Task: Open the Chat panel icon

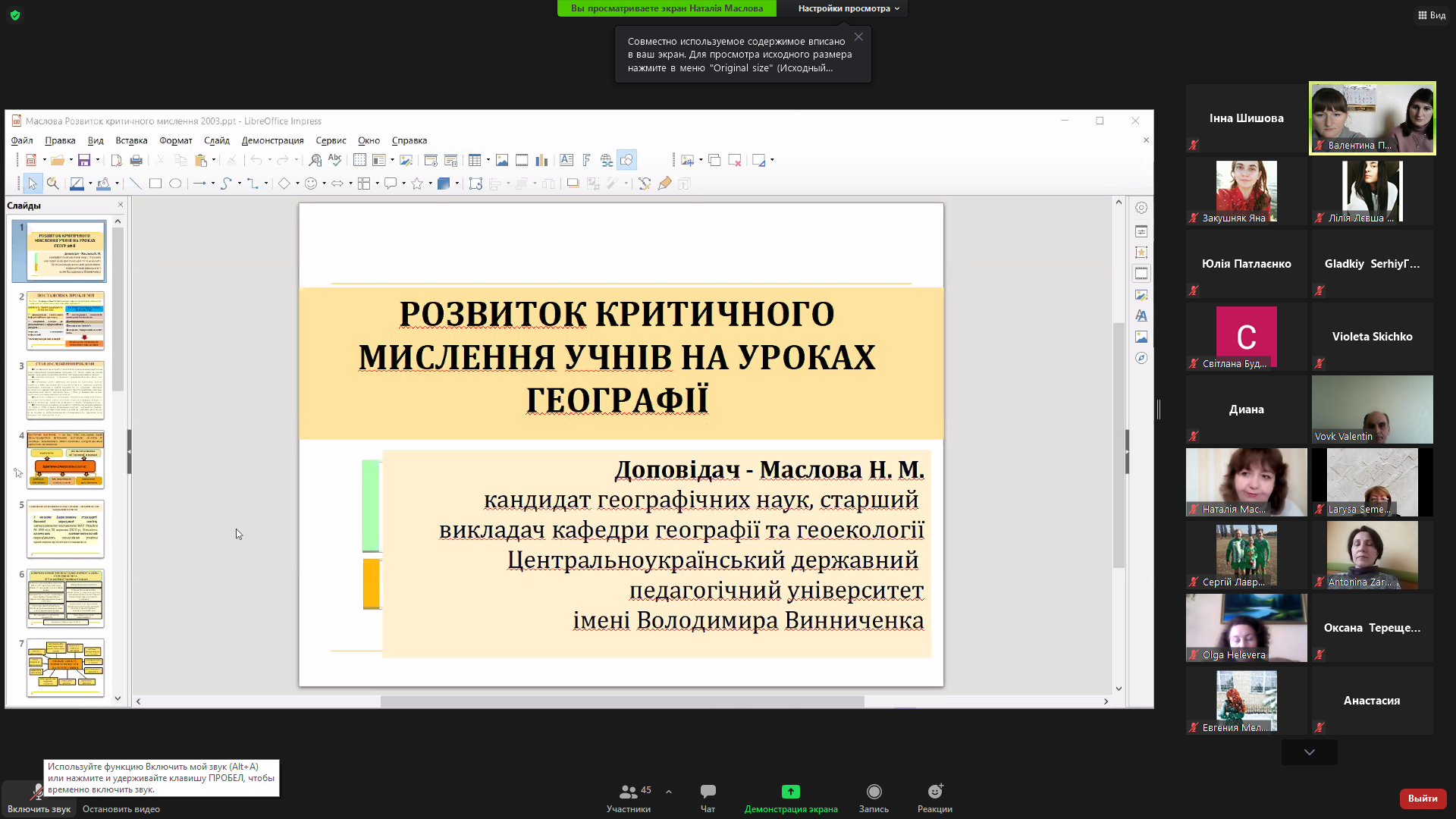Action: point(708,797)
